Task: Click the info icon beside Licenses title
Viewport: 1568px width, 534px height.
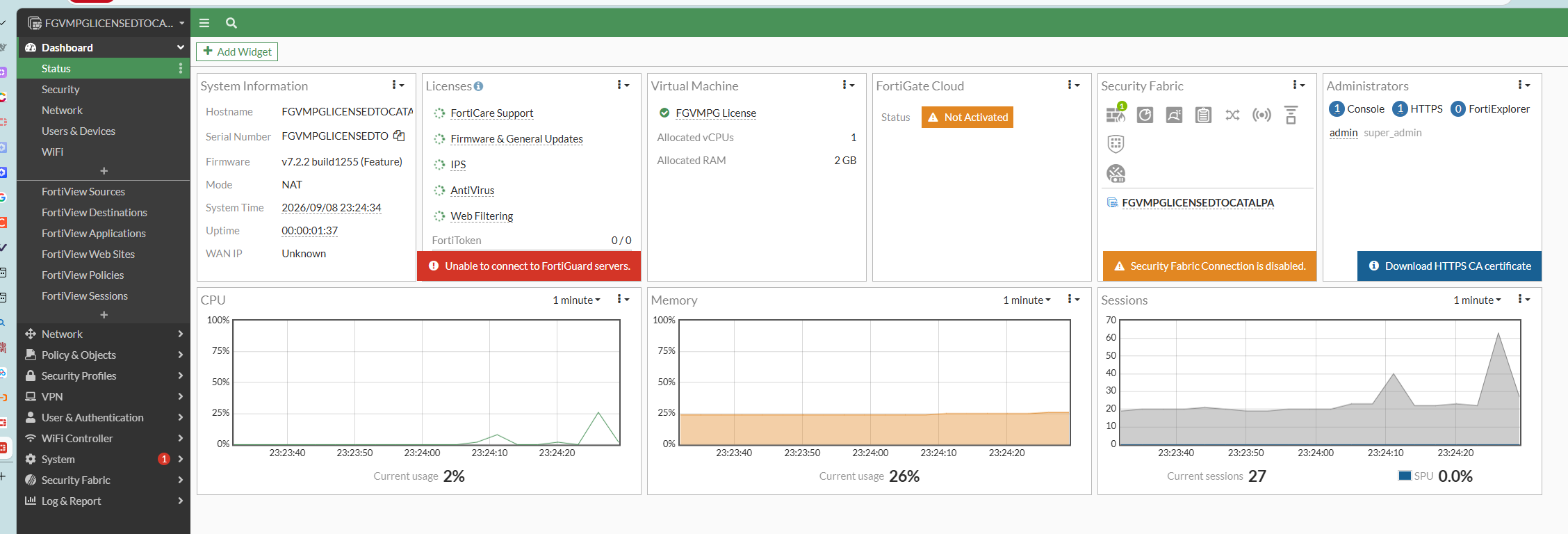Action: [478, 86]
